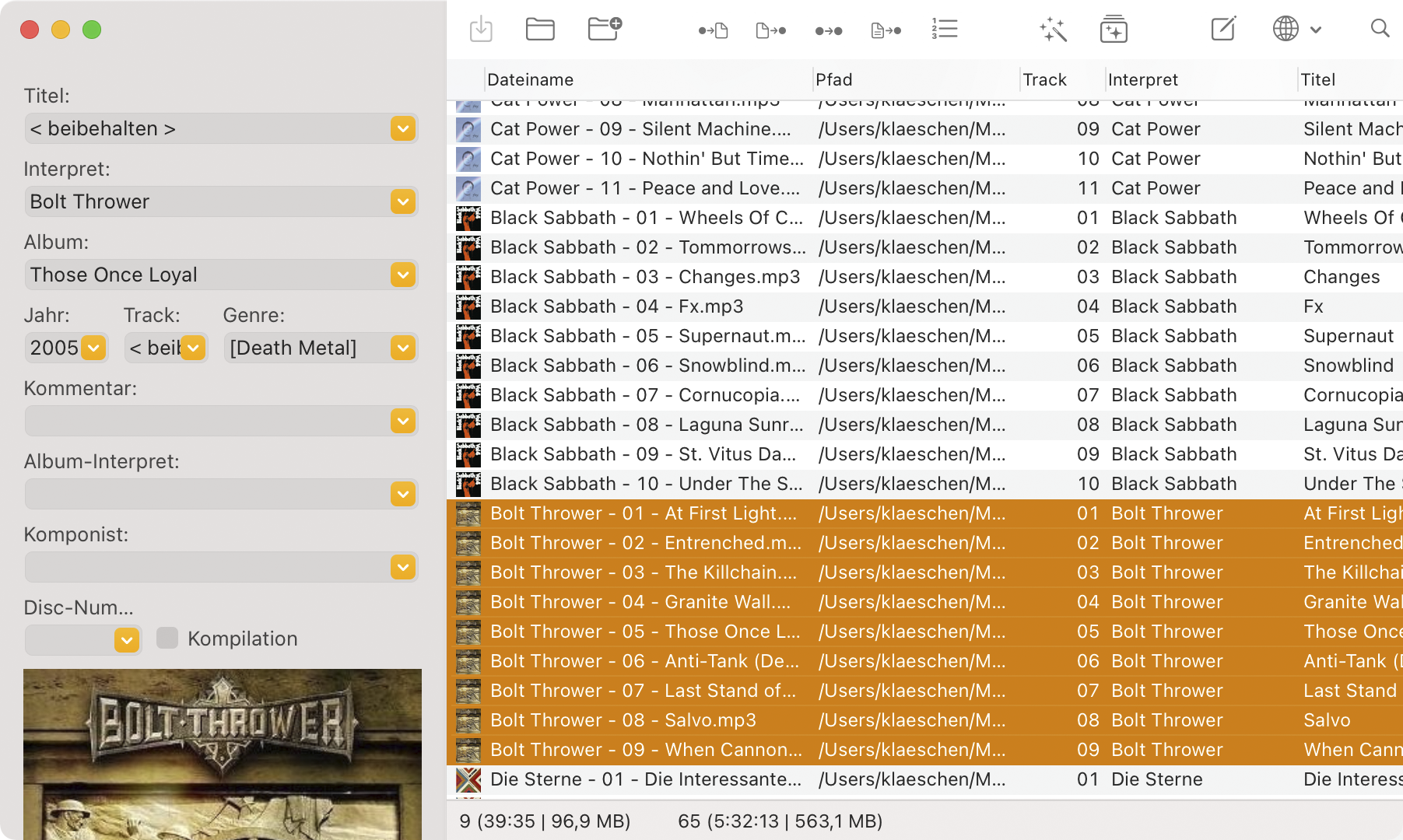Click status text '9 (39:35 | 96,9 MB)'
This screenshot has height=840, width=1403.
click(545, 821)
